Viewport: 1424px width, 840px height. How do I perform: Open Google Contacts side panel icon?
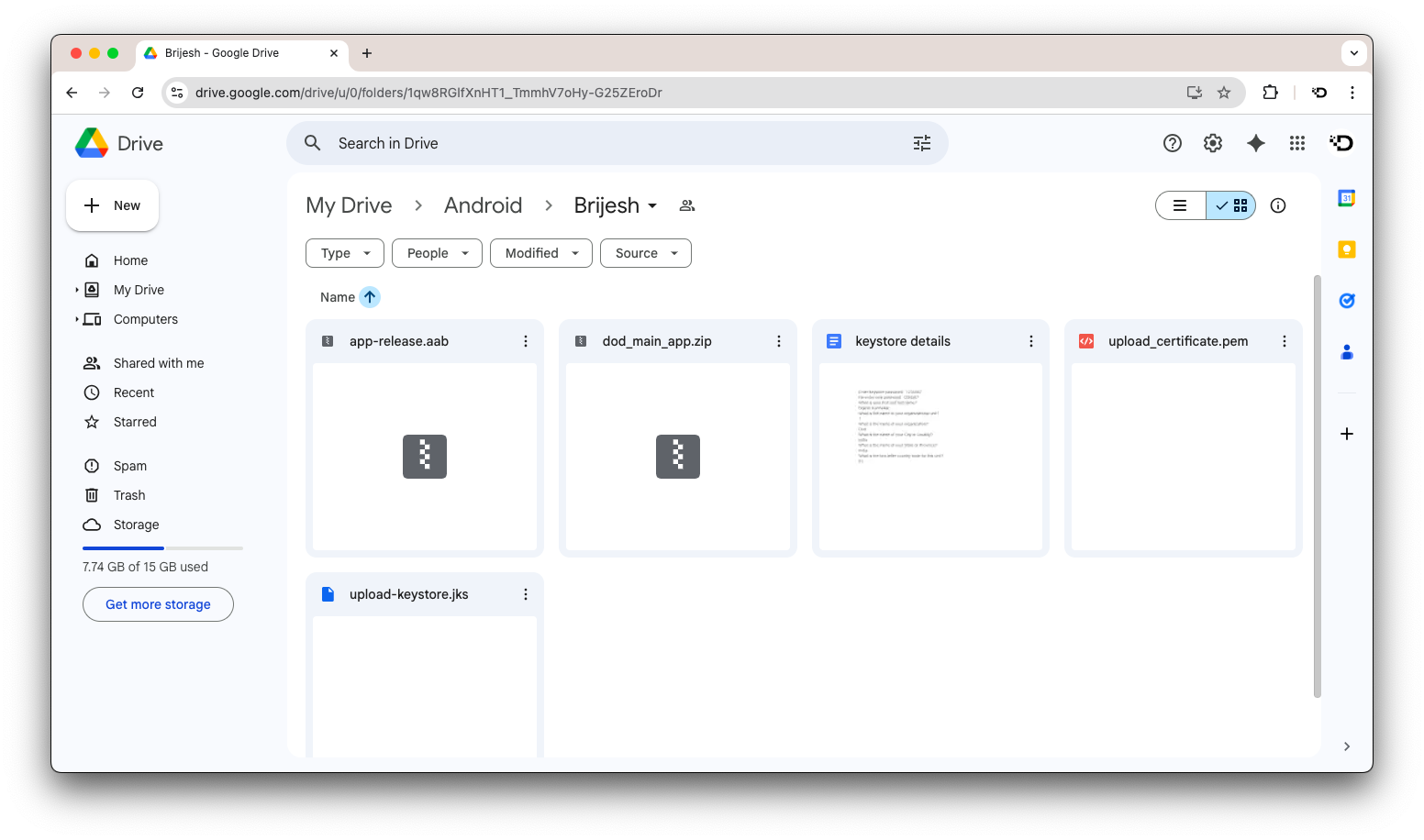(1347, 352)
